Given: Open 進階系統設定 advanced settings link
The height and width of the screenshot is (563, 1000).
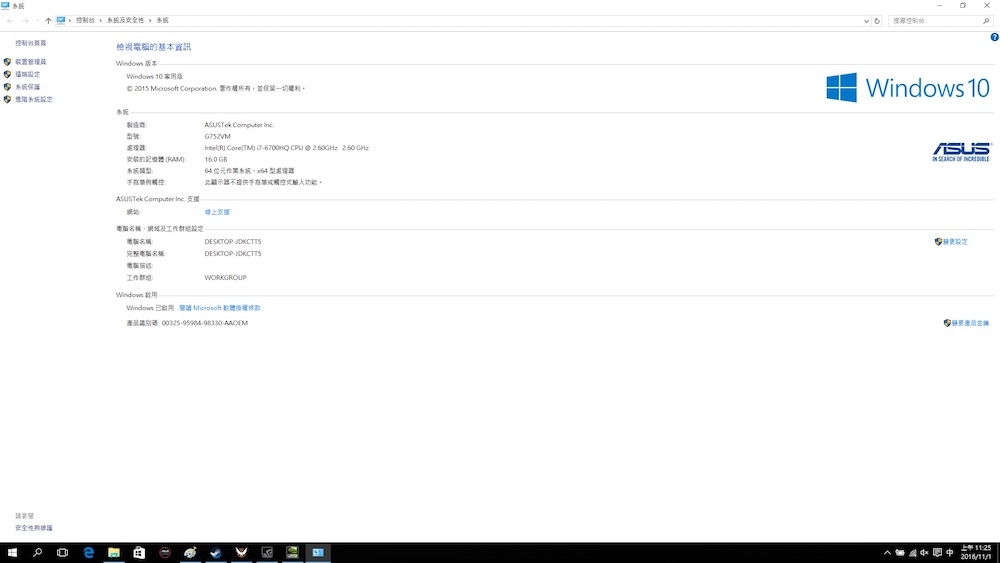Looking at the screenshot, I should click(34, 99).
